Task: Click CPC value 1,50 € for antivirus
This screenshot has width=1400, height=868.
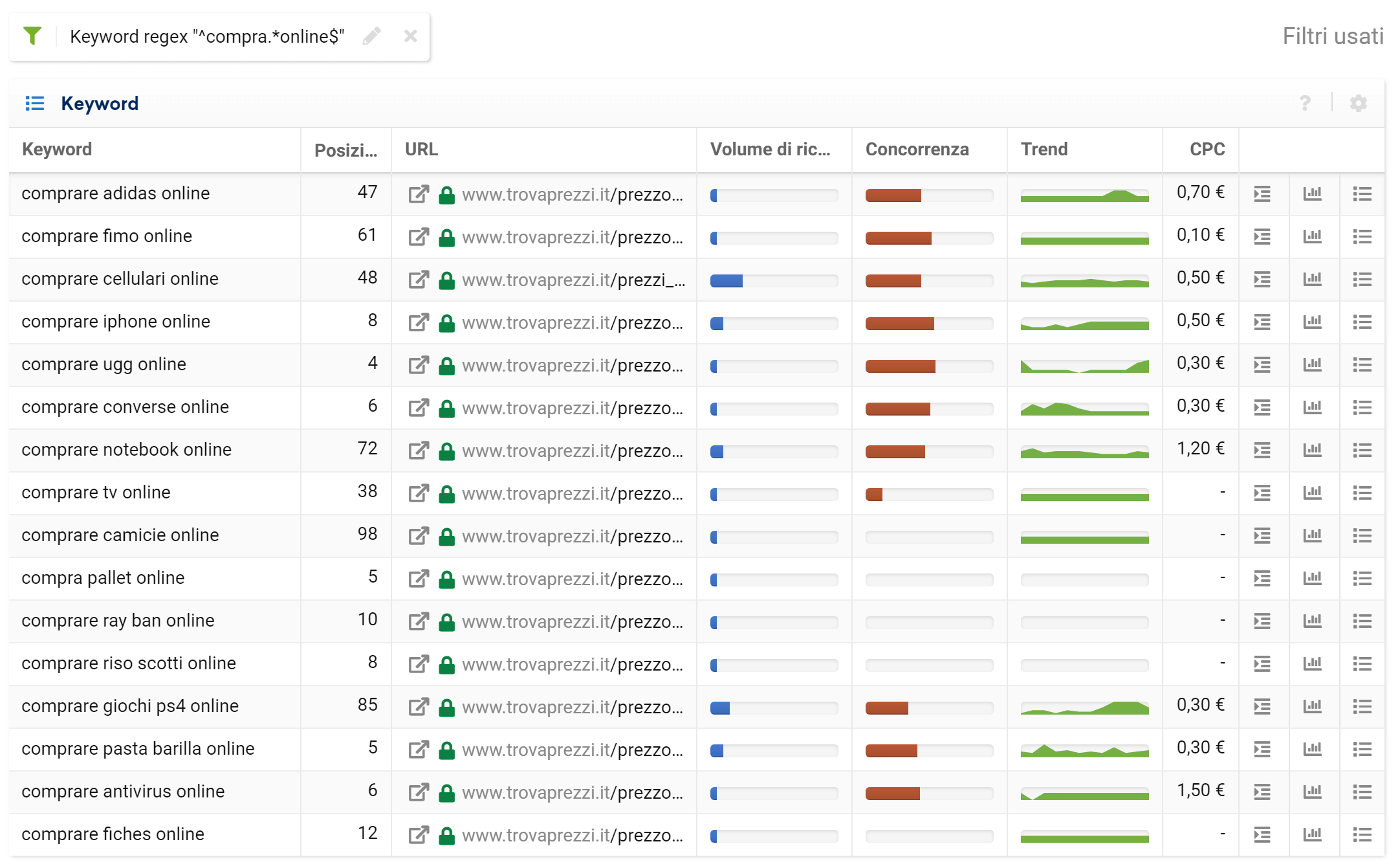Action: (x=1201, y=790)
